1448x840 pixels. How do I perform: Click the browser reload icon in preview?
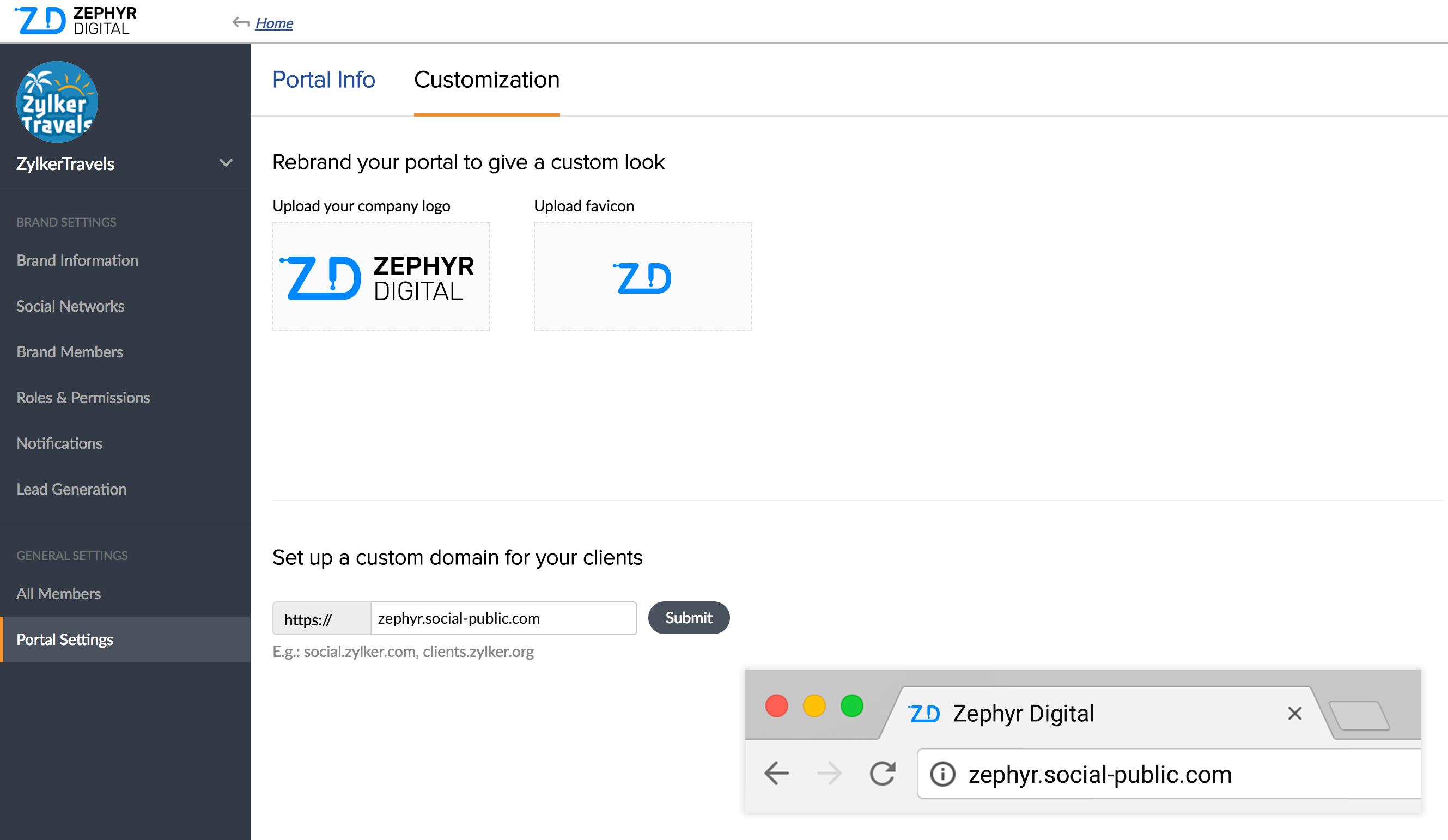click(x=882, y=774)
